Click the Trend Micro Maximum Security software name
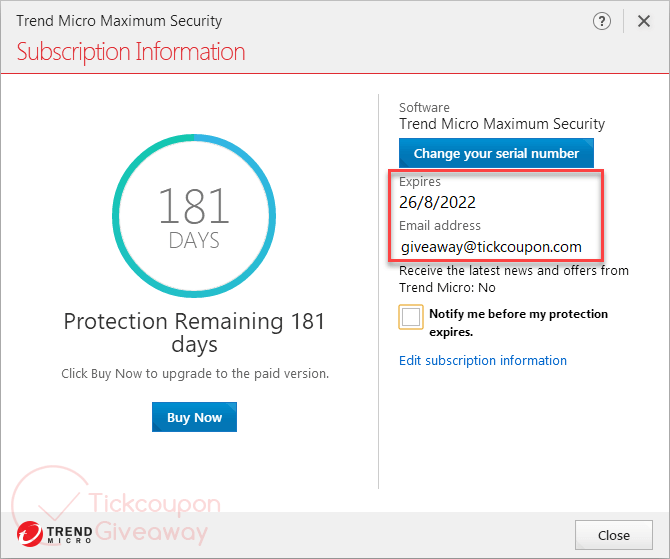Viewport: 670px width, 559px height. tap(502, 124)
